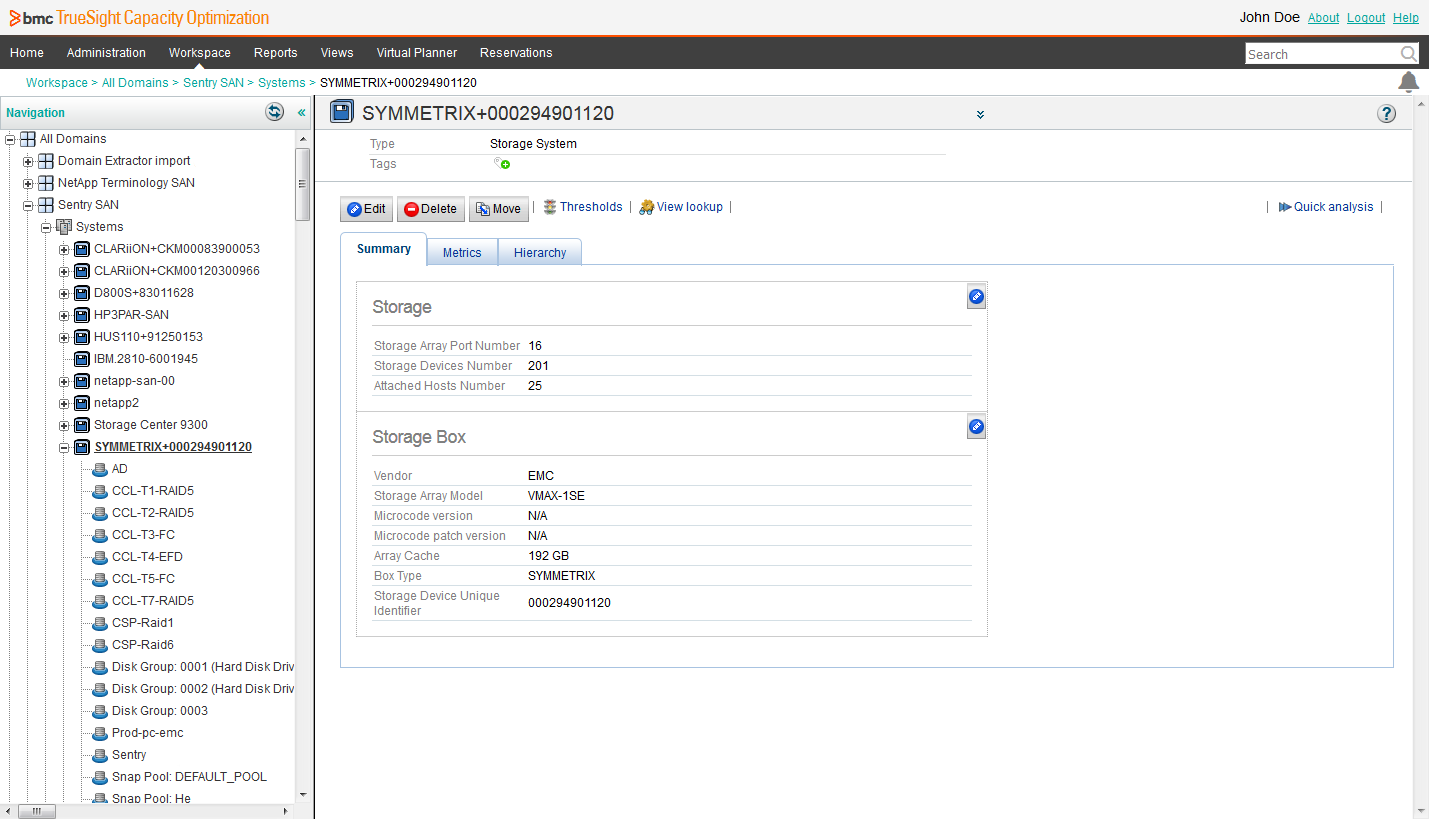Click the View lookup icon

pos(646,207)
